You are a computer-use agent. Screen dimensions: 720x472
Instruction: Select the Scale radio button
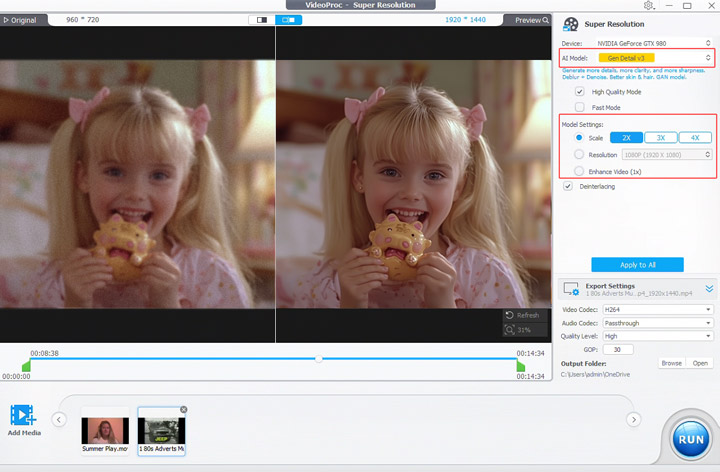(579, 137)
